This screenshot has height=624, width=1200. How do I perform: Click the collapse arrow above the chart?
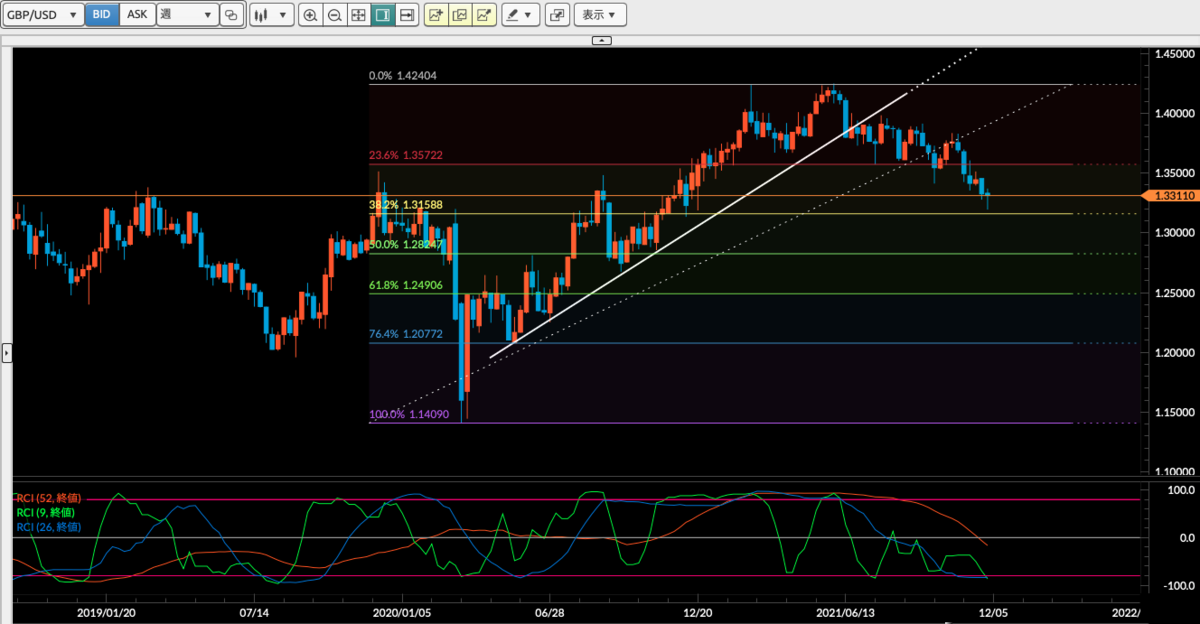click(x=600, y=41)
